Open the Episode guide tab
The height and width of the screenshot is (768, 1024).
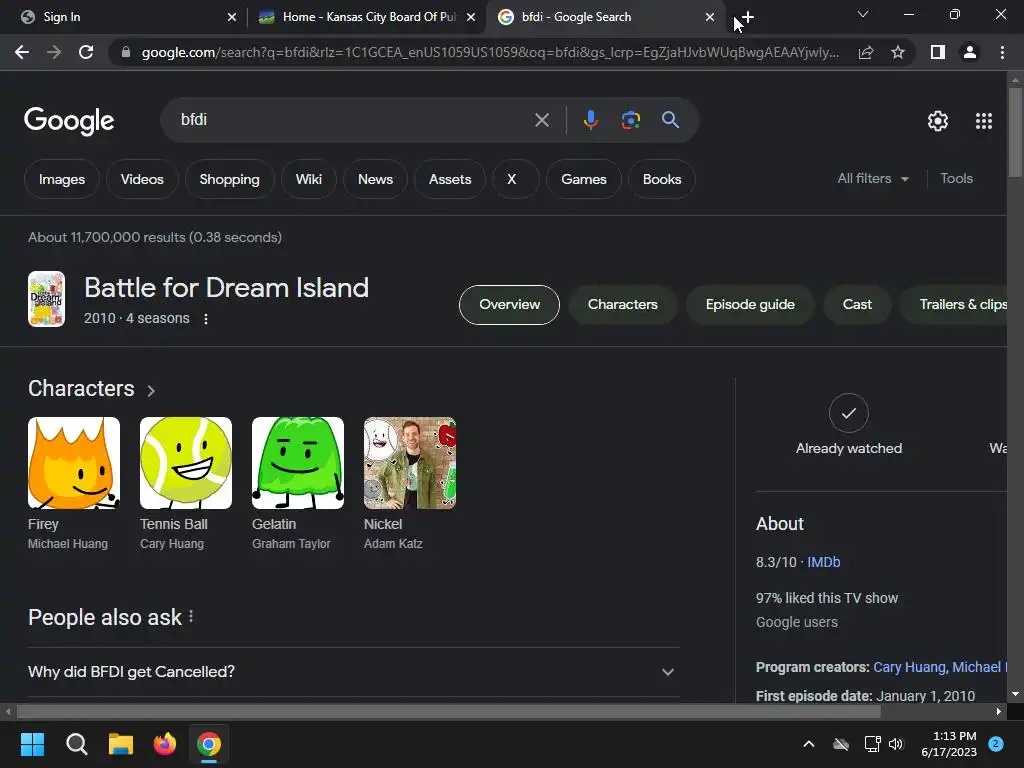[750, 304]
